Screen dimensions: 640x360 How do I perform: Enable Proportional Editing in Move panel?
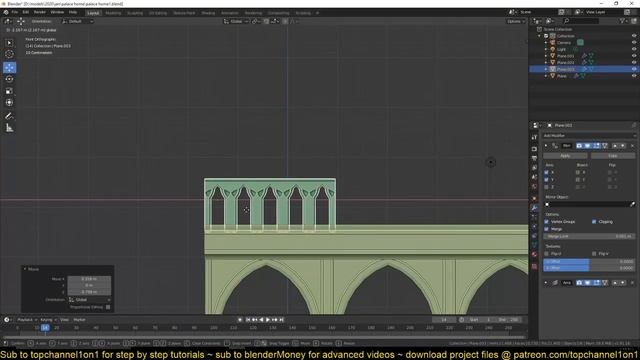(x=108, y=307)
